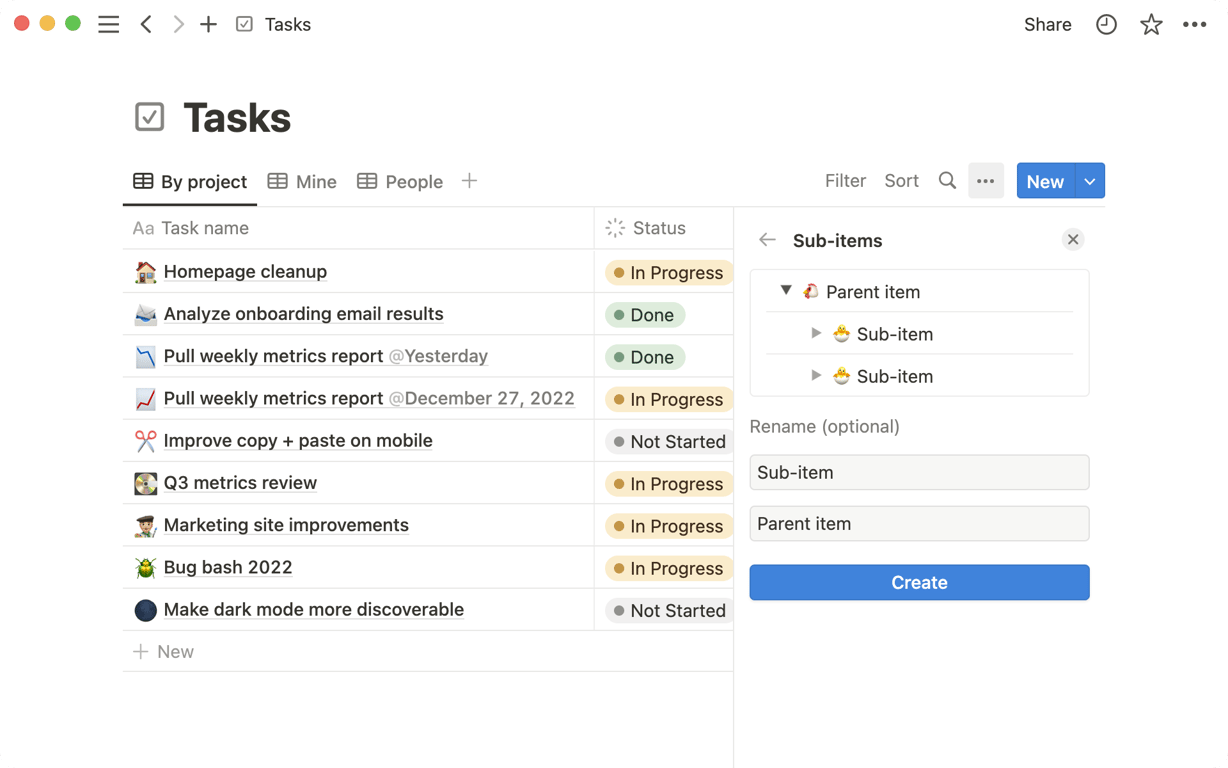Open the Homepage cleanup task
Viewport: 1228px width, 768px height.
pyautogui.click(x=245, y=272)
